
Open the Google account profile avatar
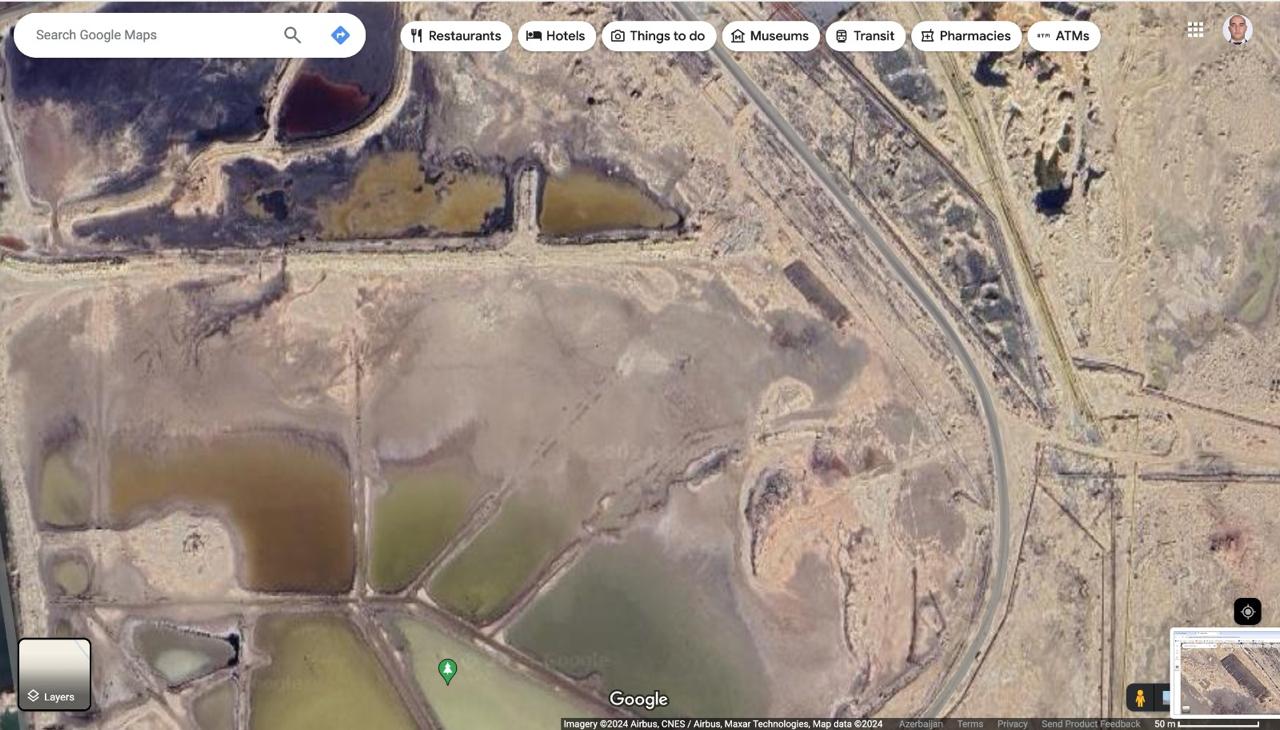tap(1237, 30)
